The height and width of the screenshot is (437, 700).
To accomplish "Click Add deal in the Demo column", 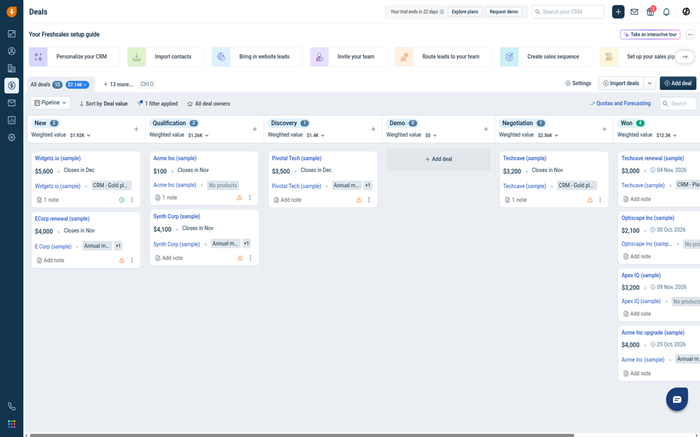I will [438, 159].
